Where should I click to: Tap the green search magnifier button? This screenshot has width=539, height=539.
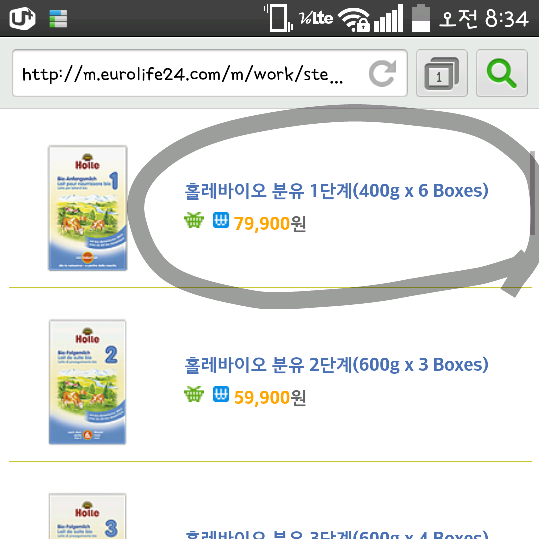tap(502, 73)
